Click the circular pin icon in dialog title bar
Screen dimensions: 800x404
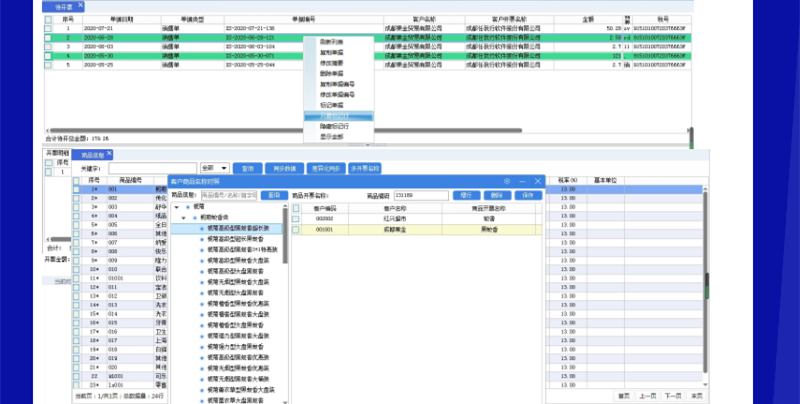507,181
